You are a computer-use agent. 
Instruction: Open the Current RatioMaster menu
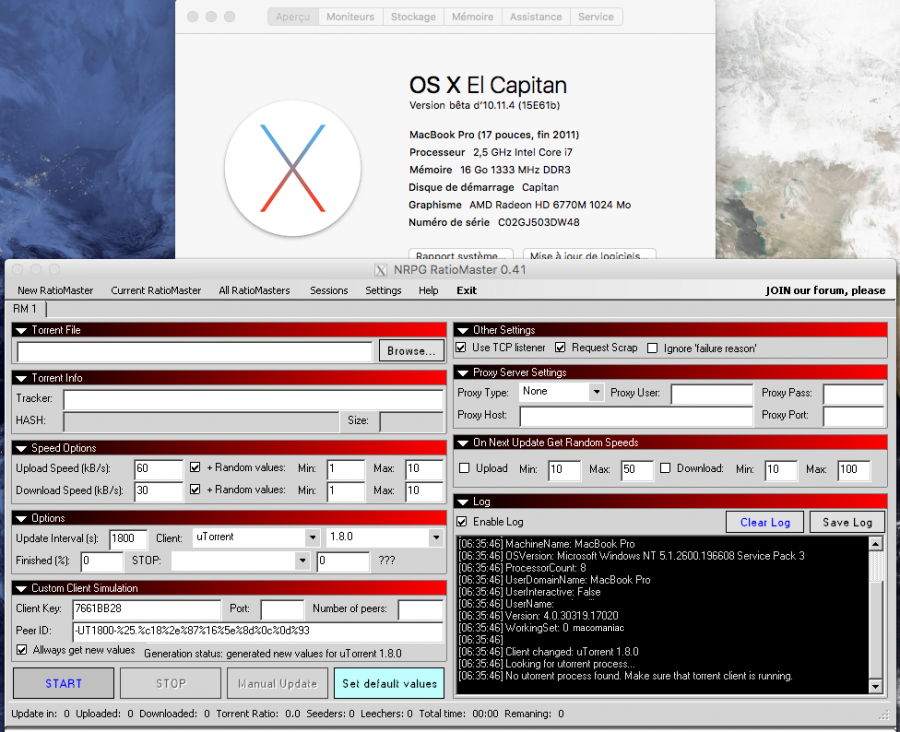pos(156,291)
